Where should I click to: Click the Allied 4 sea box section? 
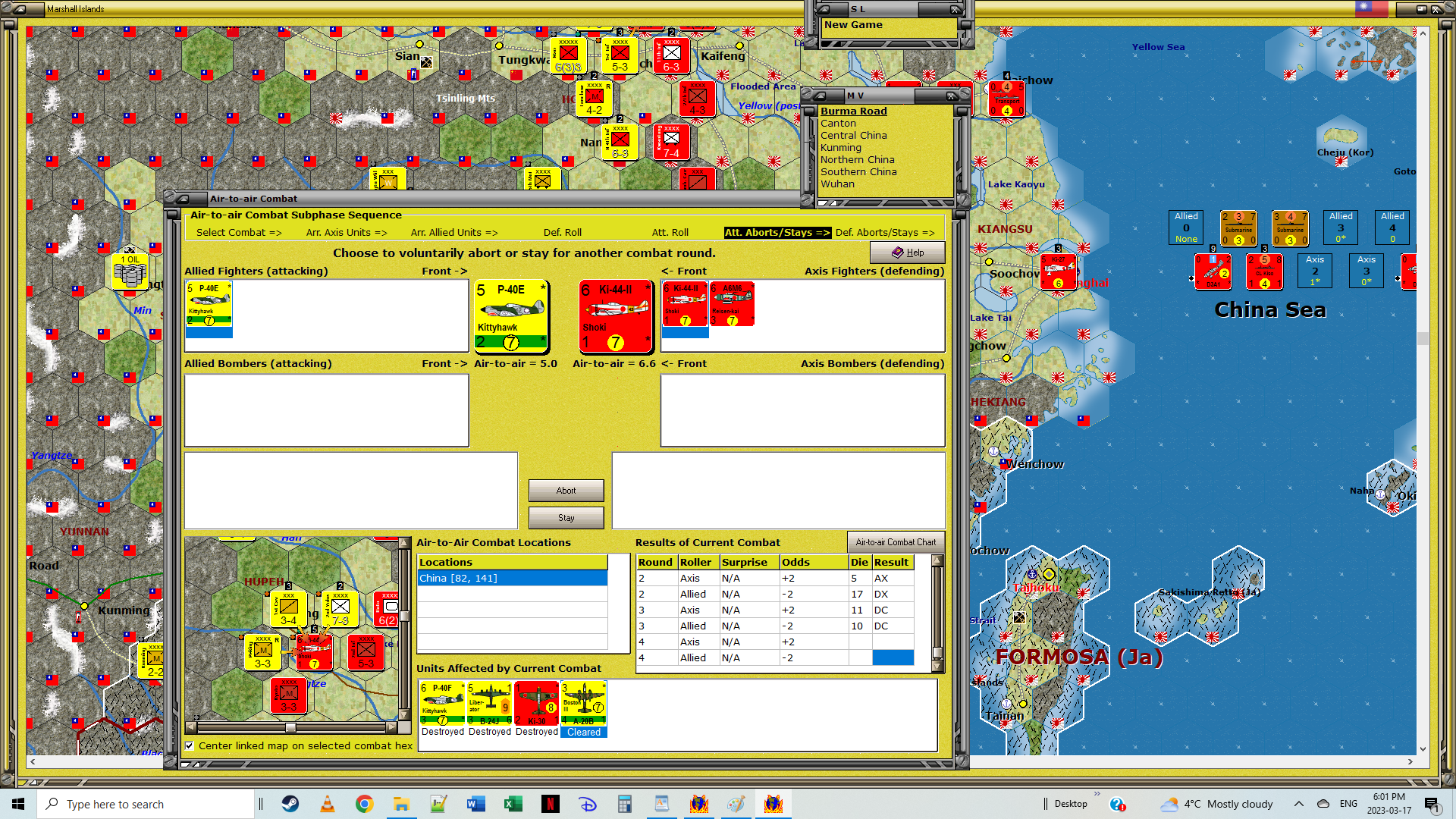1392,227
